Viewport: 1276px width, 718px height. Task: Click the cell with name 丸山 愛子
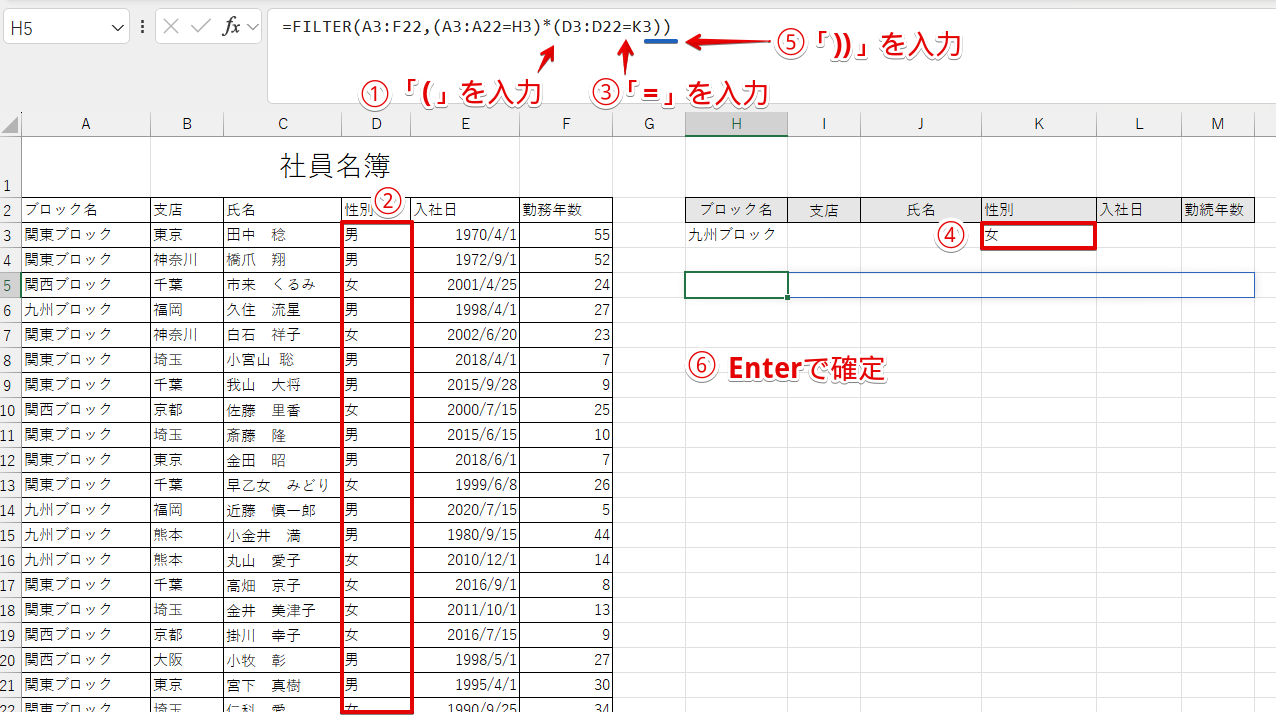283,560
